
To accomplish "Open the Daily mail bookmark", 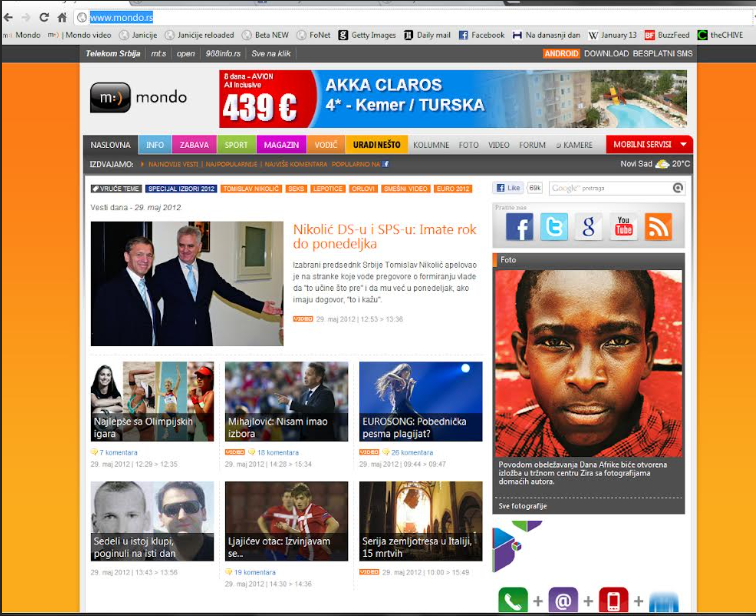I will pos(427,35).
